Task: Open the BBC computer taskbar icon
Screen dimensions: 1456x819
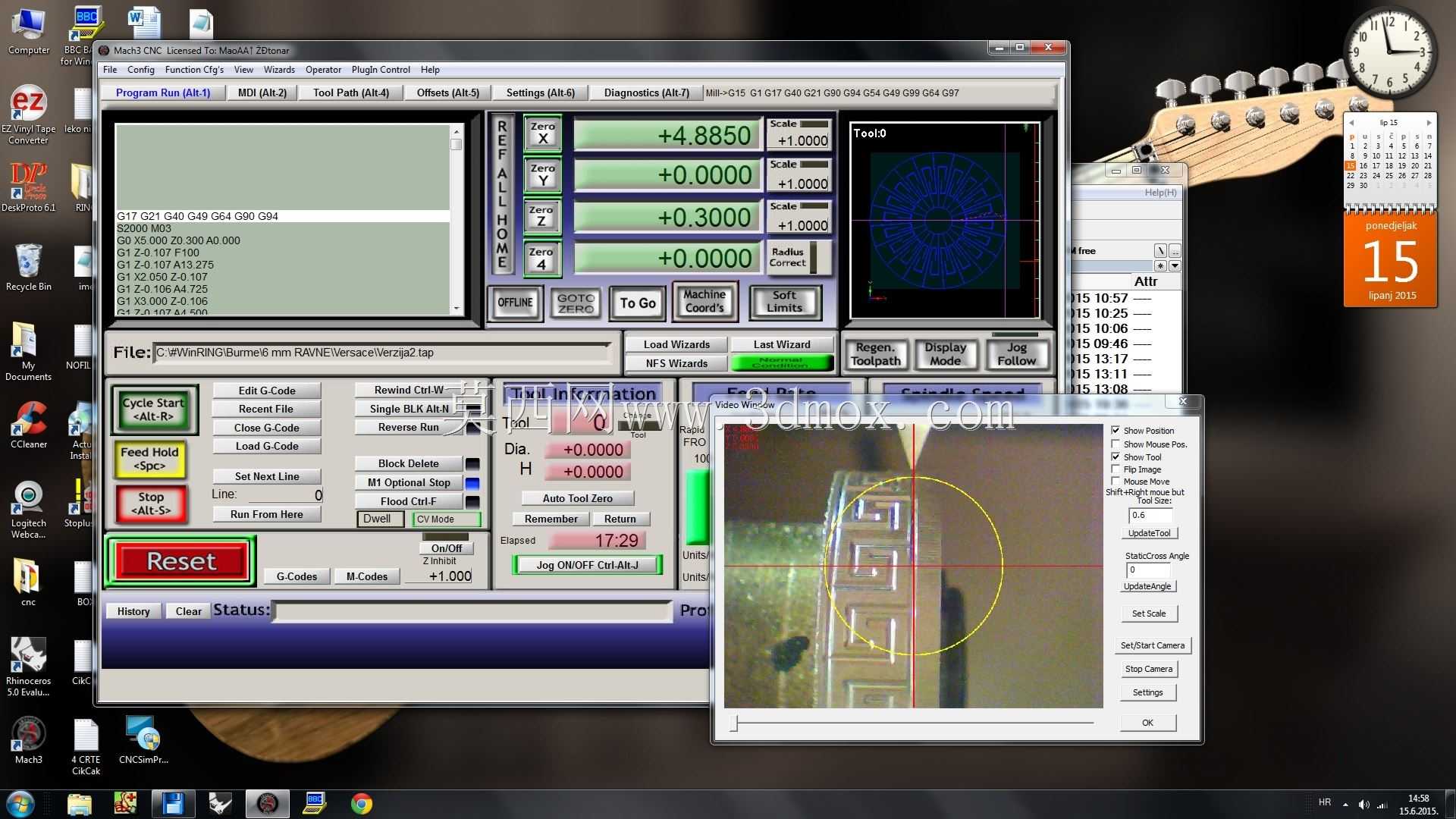Action: coord(315,804)
